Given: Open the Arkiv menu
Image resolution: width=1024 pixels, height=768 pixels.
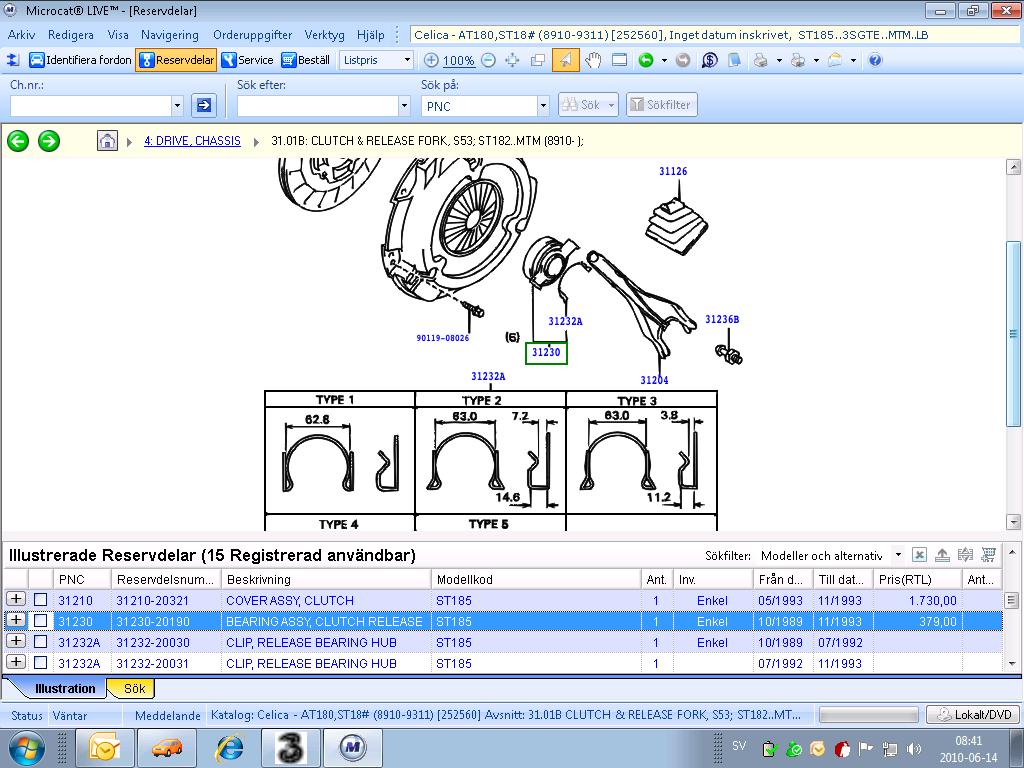Looking at the screenshot, I should click(22, 35).
